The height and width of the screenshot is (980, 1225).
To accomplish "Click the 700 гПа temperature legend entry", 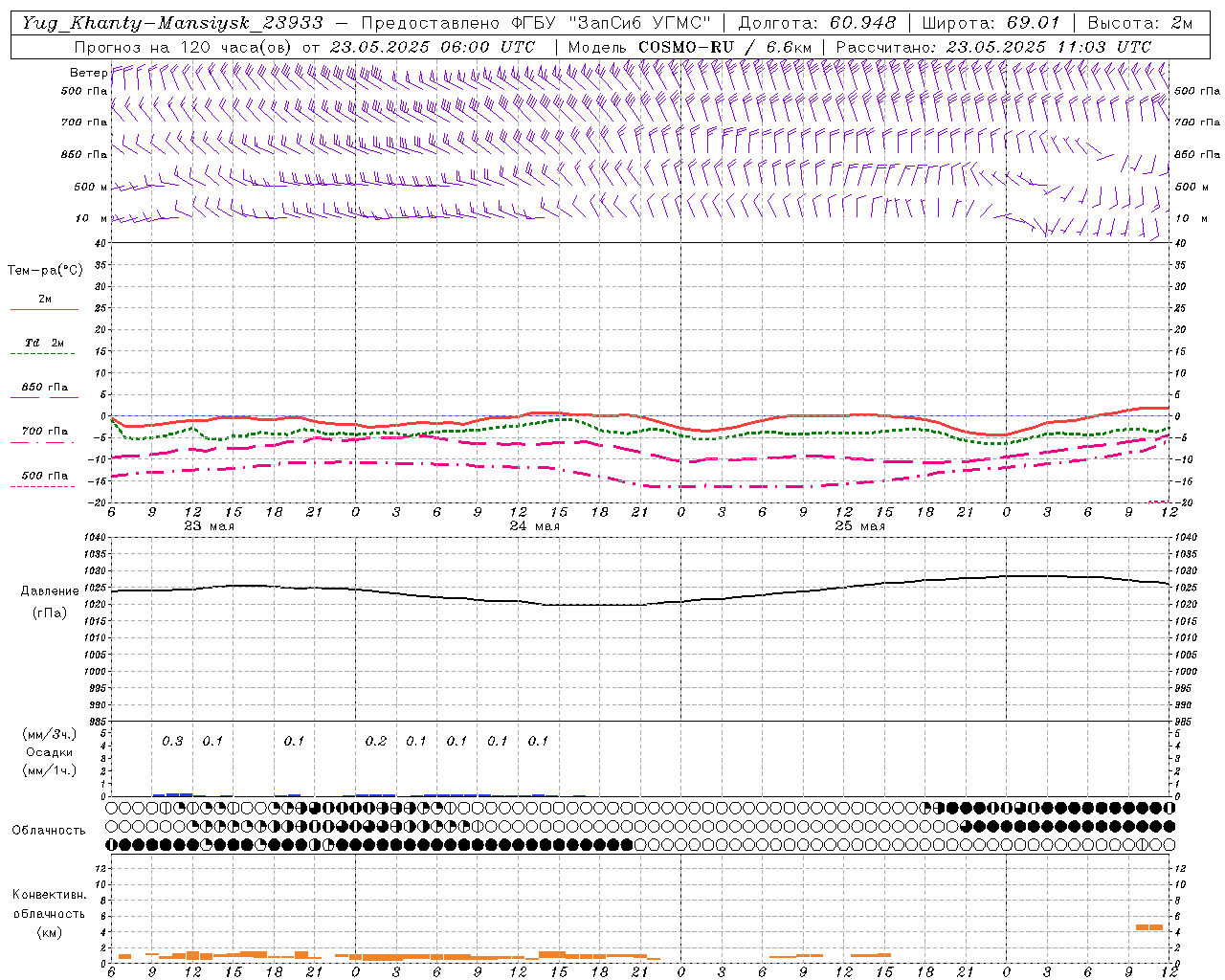I will [44, 434].
